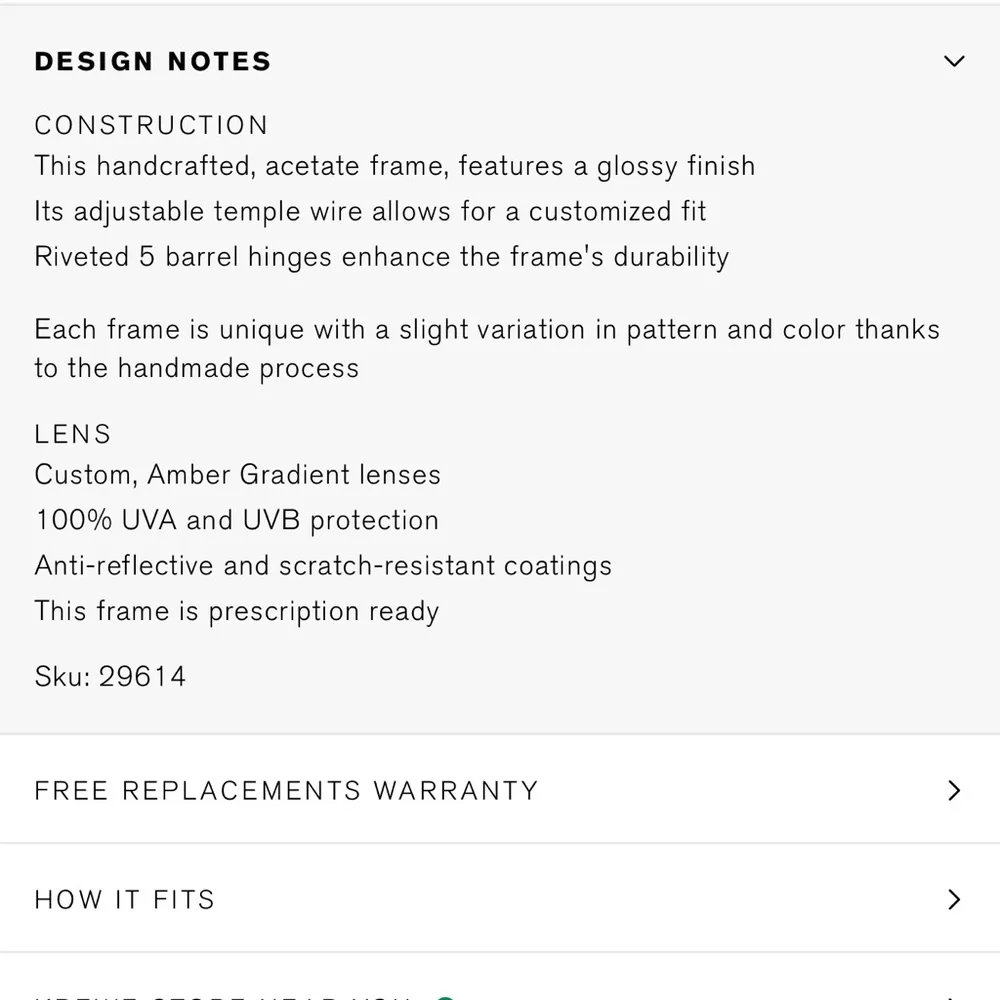The width and height of the screenshot is (1000, 1000).
Task: Select the Sku: 29614 text
Action: [x=110, y=677]
